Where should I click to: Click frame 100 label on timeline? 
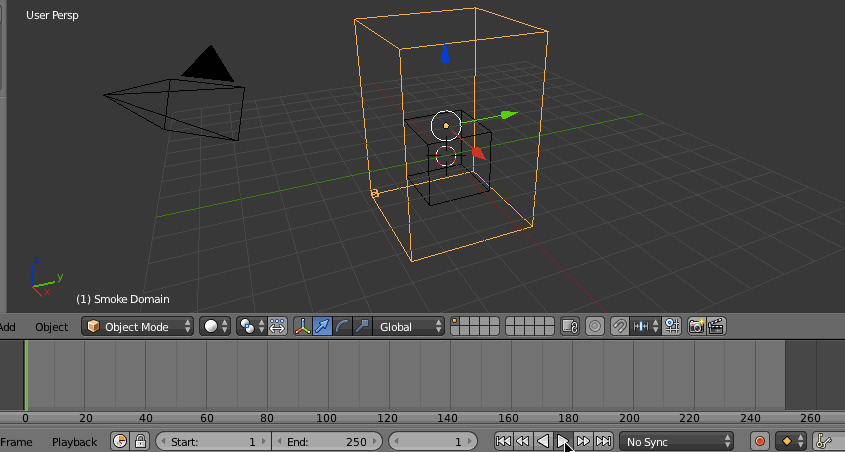point(327,418)
